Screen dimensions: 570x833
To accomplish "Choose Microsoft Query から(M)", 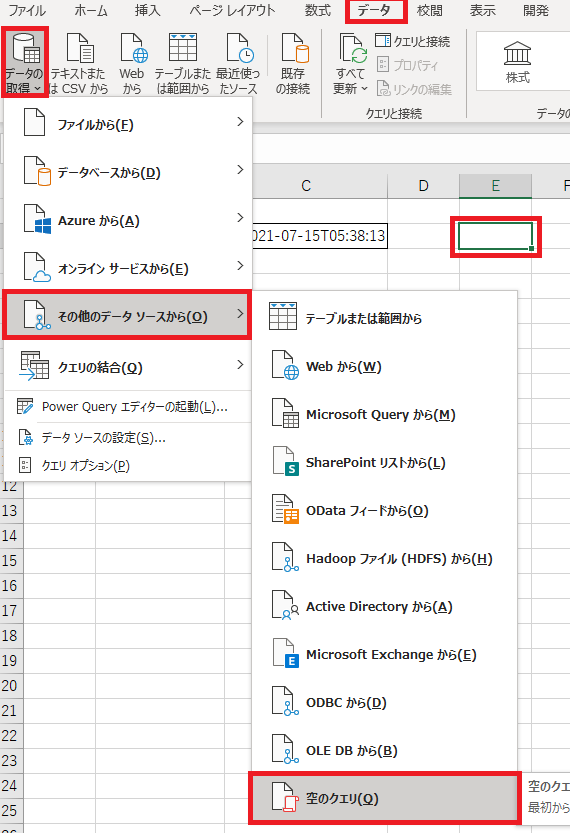I will 384,414.
